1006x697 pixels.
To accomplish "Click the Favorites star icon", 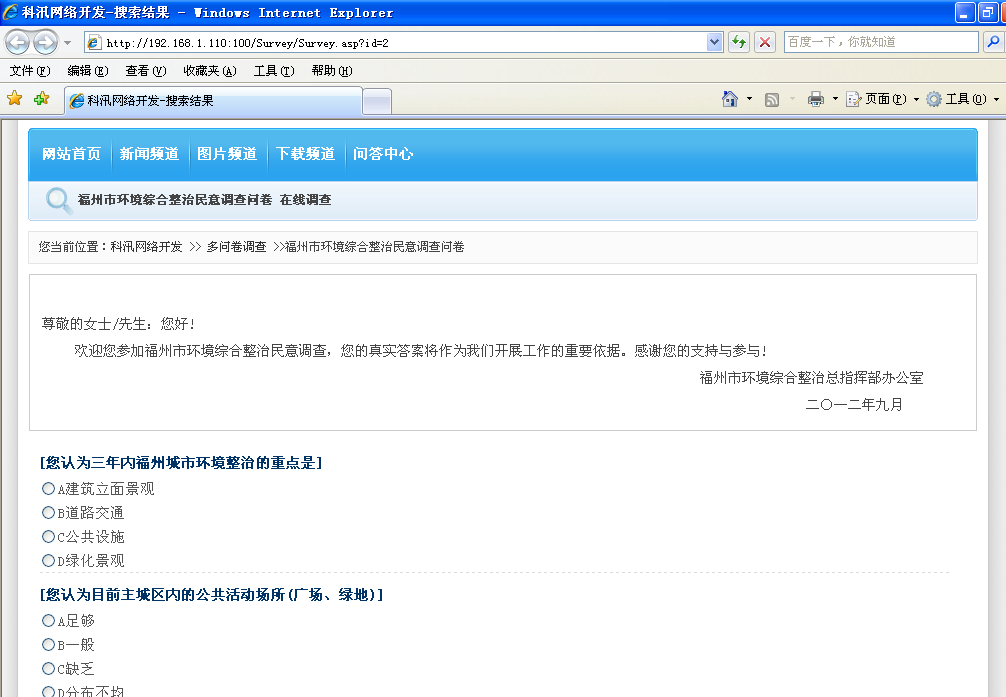I will [x=16, y=99].
